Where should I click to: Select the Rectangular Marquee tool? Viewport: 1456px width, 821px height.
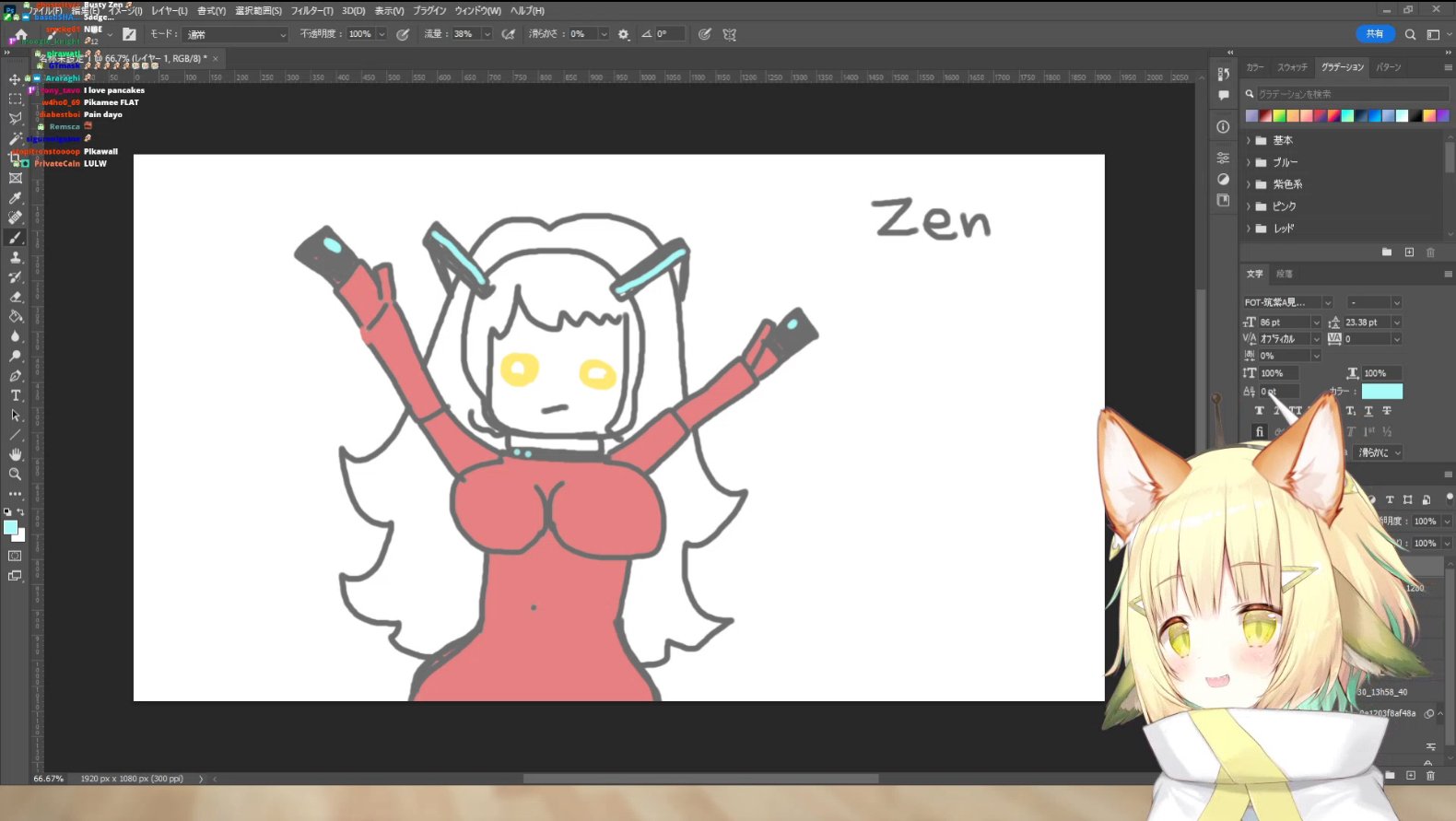16,99
